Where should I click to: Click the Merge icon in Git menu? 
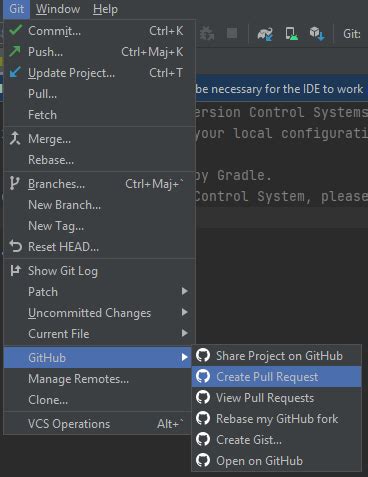click(15, 138)
